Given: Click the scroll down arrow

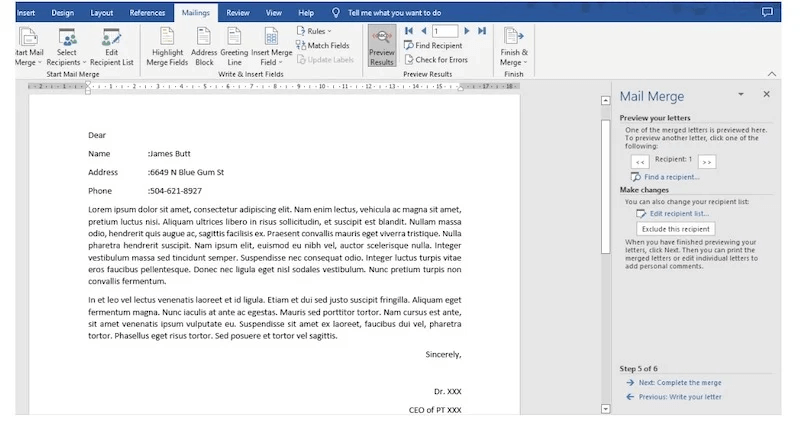Looking at the screenshot, I should pyautogui.click(x=605, y=409).
